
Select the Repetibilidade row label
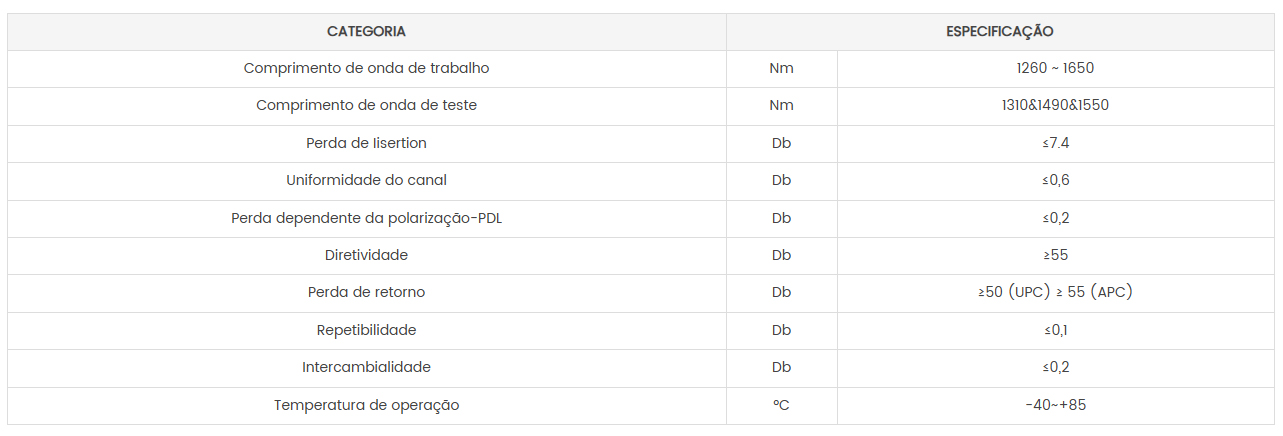coord(366,330)
